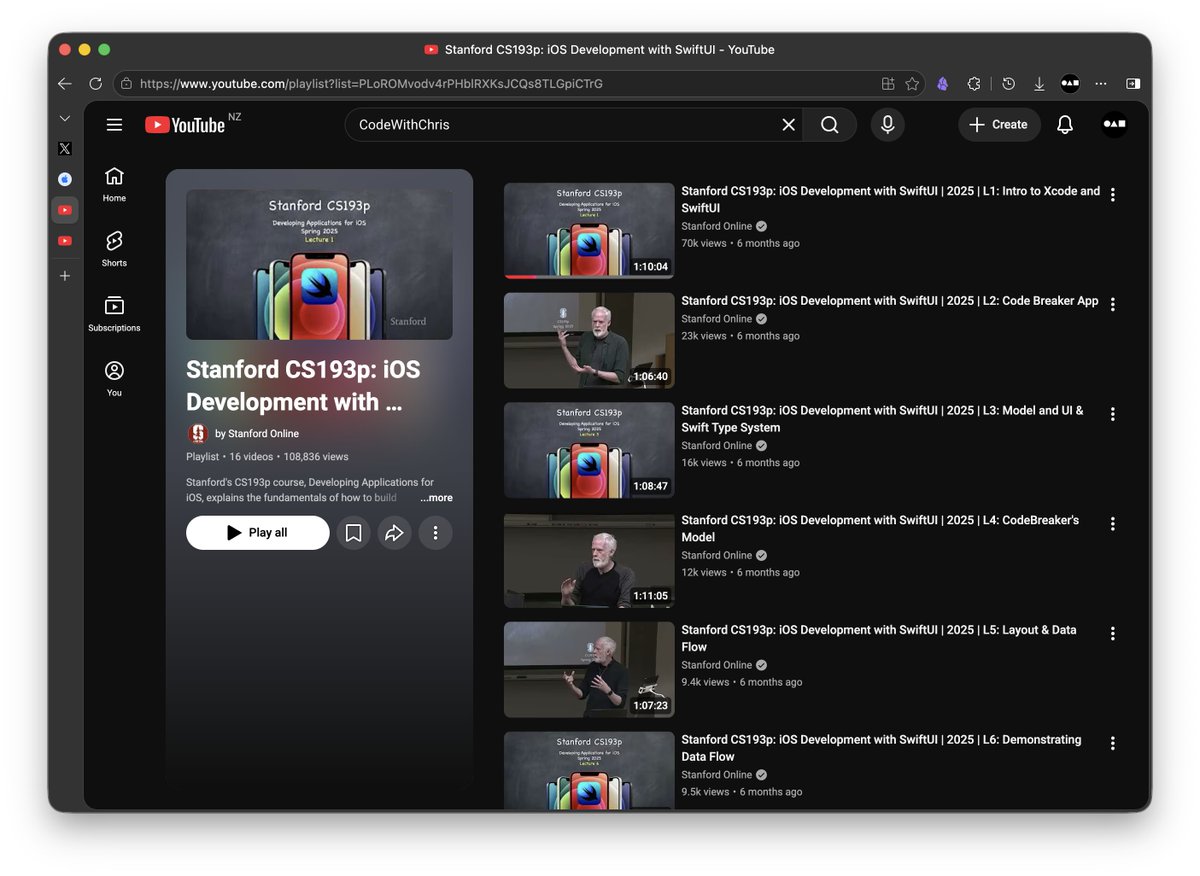The height and width of the screenshot is (876, 1200).
Task: Clear the CodeWithChris search text
Action: (x=788, y=125)
